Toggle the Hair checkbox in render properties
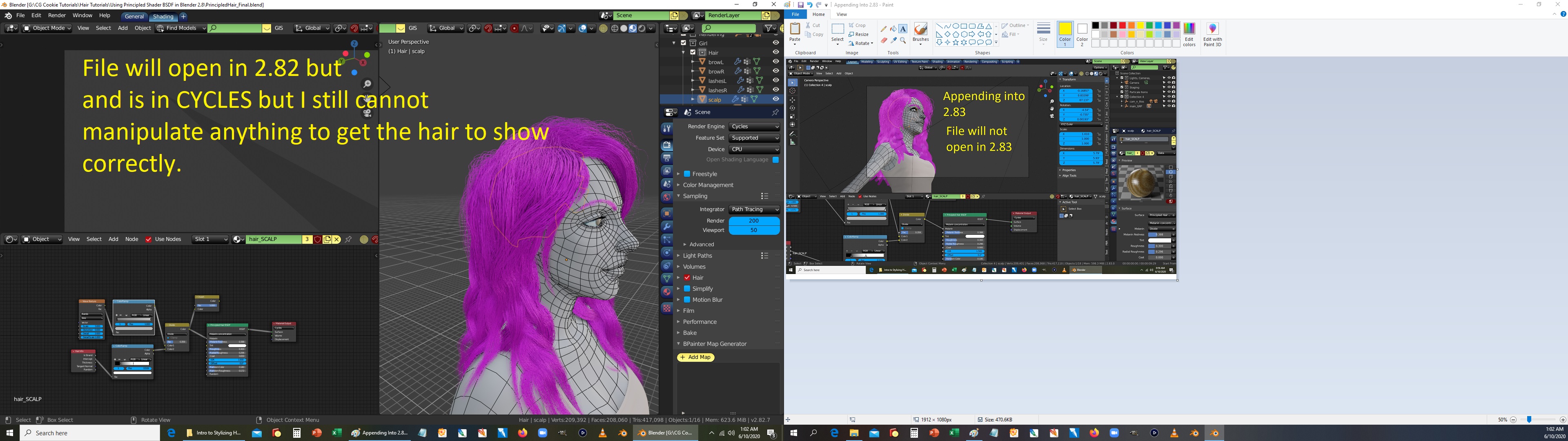1568x441 pixels. (x=687, y=278)
